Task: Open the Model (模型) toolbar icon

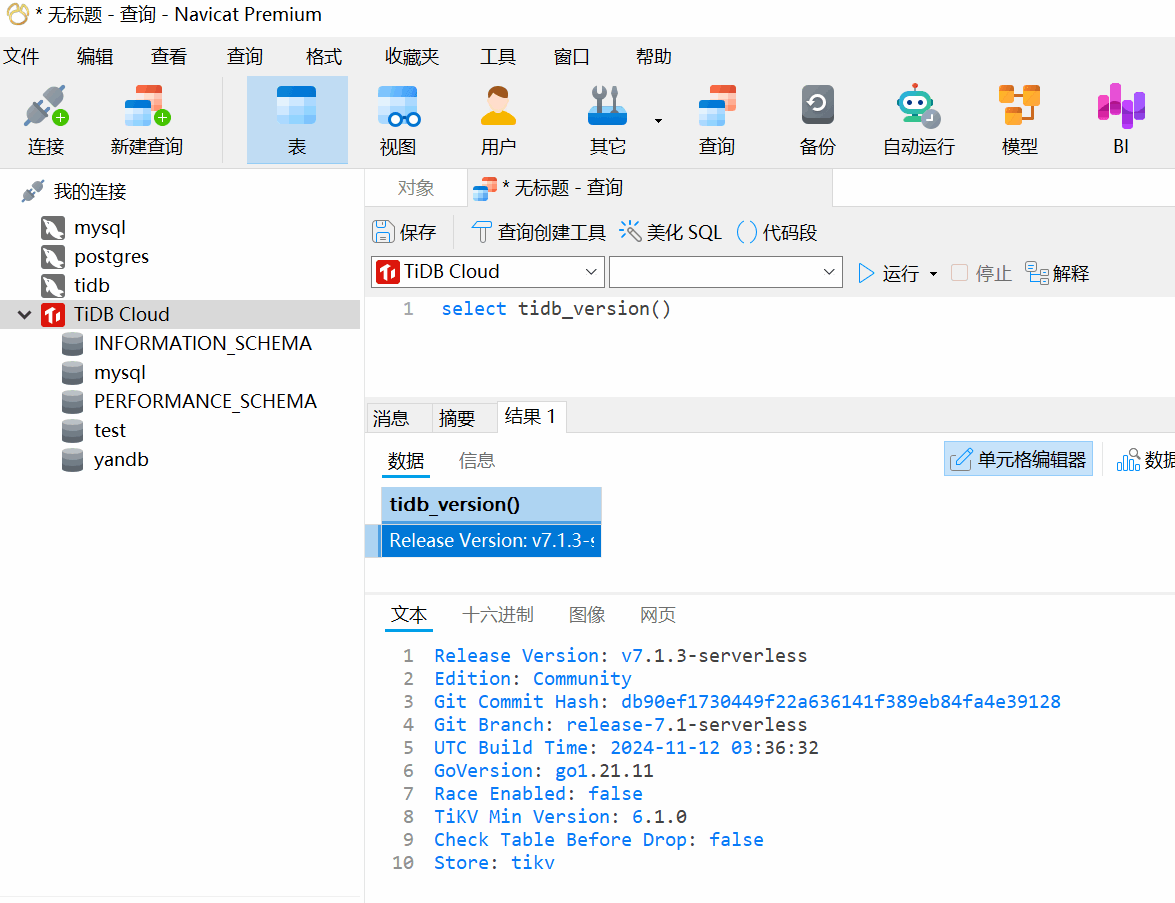Action: click(x=1019, y=120)
